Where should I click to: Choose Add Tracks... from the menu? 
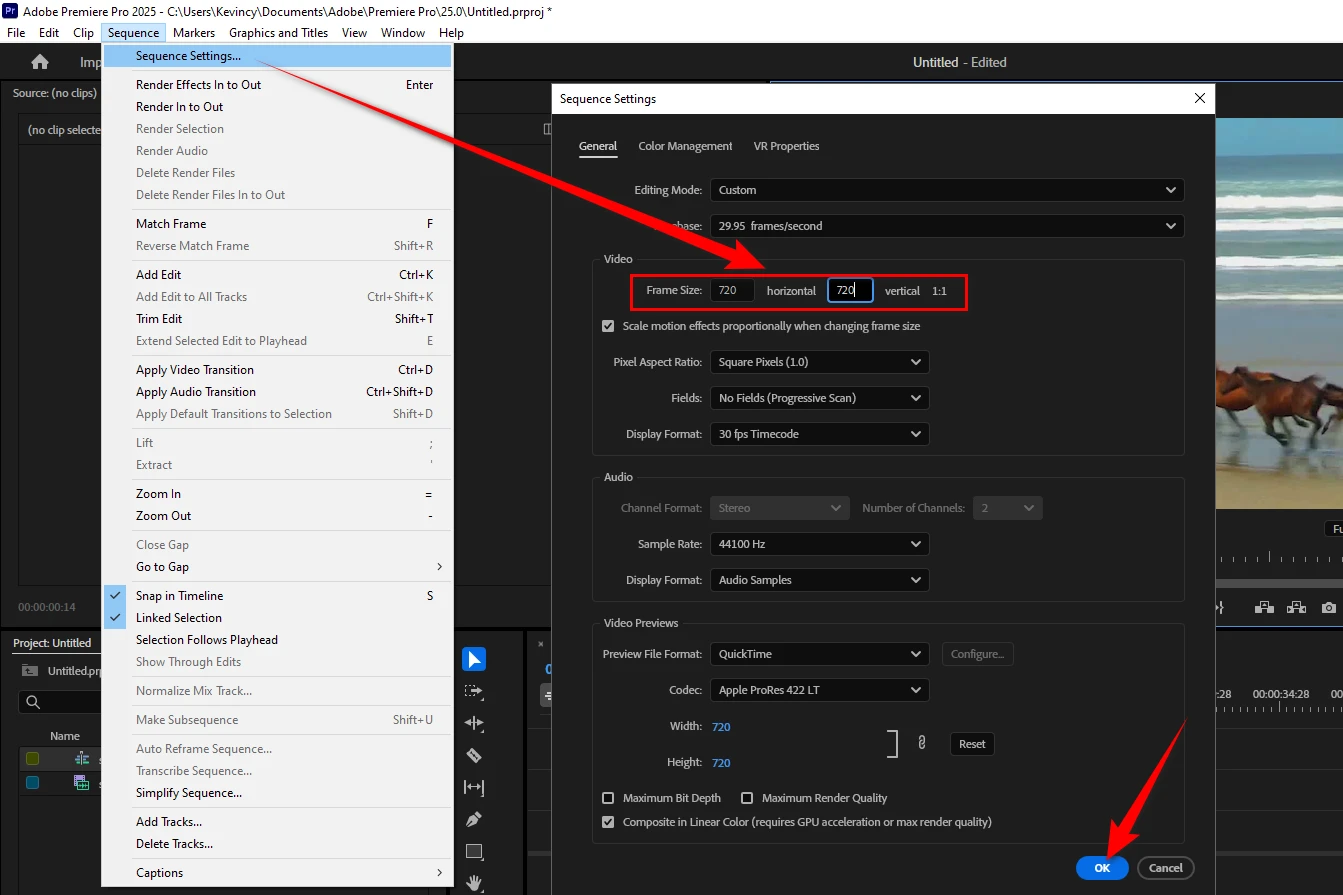(x=277, y=822)
